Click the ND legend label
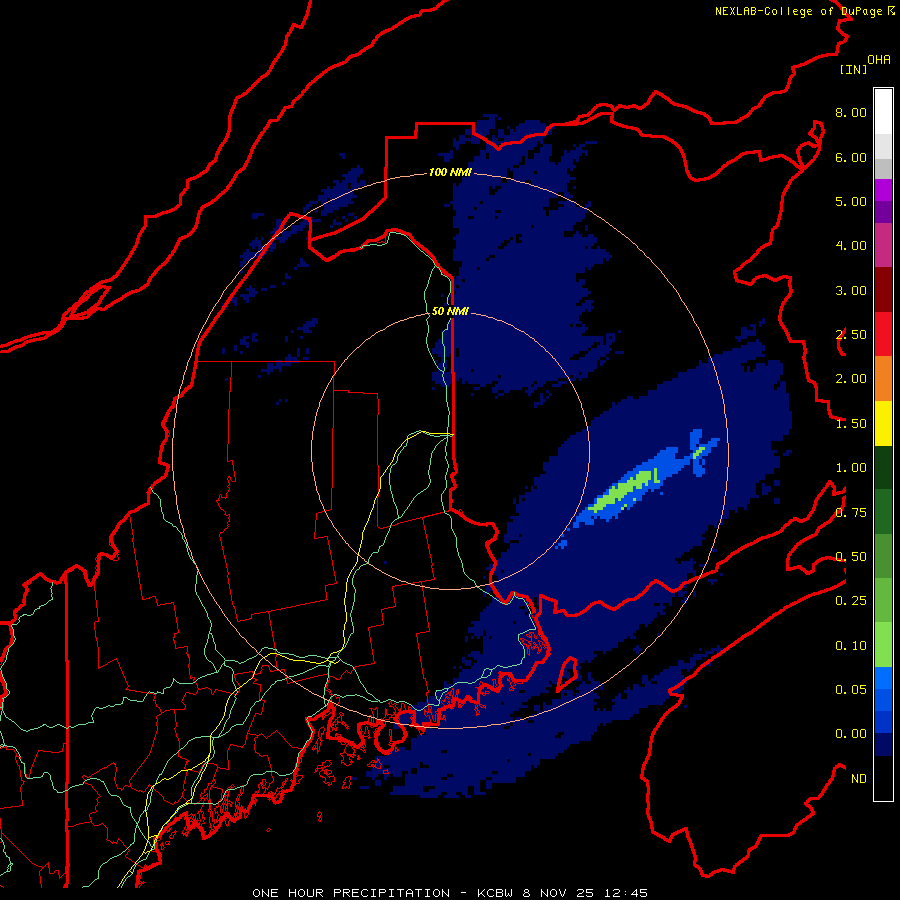This screenshot has height=900, width=900. click(859, 779)
